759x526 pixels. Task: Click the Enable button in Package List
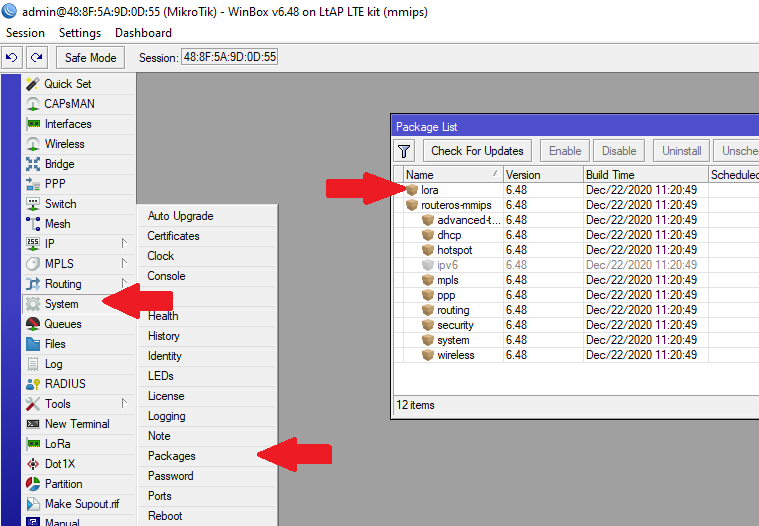point(565,151)
